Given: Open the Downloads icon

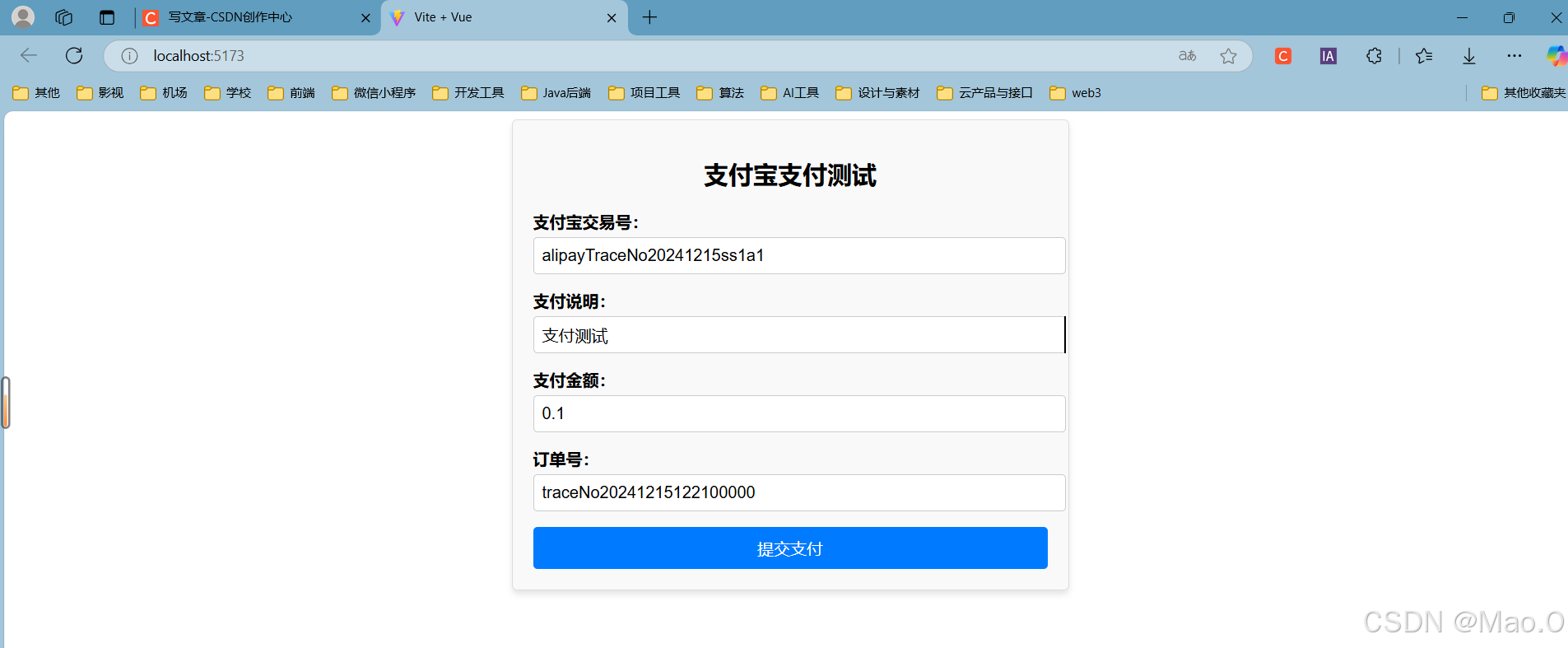Looking at the screenshot, I should [1469, 56].
